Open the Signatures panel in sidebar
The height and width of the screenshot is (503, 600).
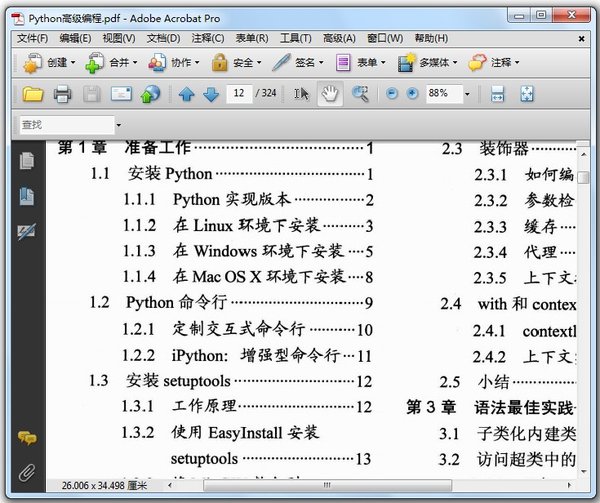(27, 231)
